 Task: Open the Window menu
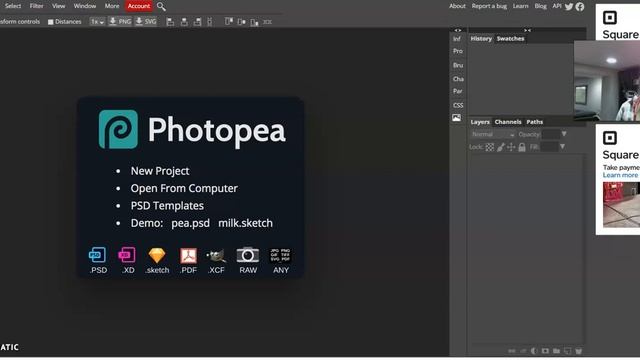[85, 6]
